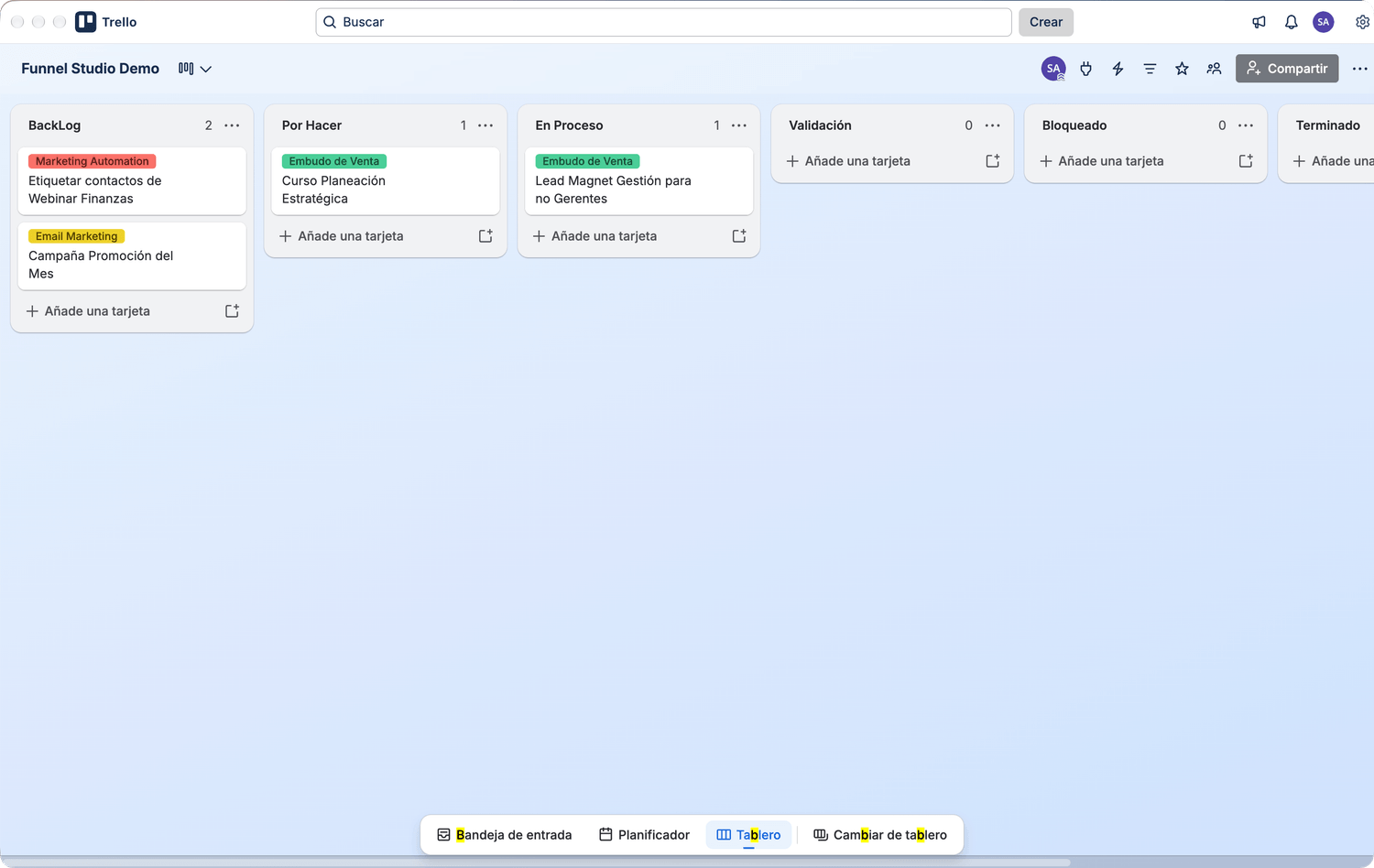Click the SA board member avatar
The width and height of the screenshot is (1374, 868).
pos(1053,69)
